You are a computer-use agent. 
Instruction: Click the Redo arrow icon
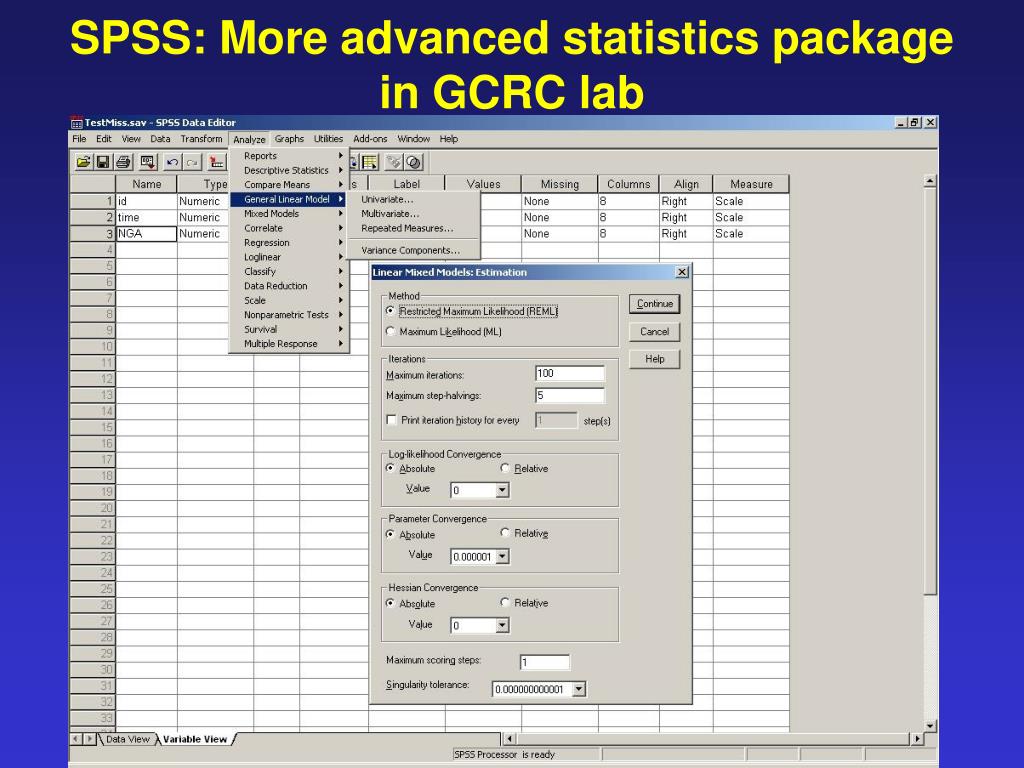coord(193,161)
